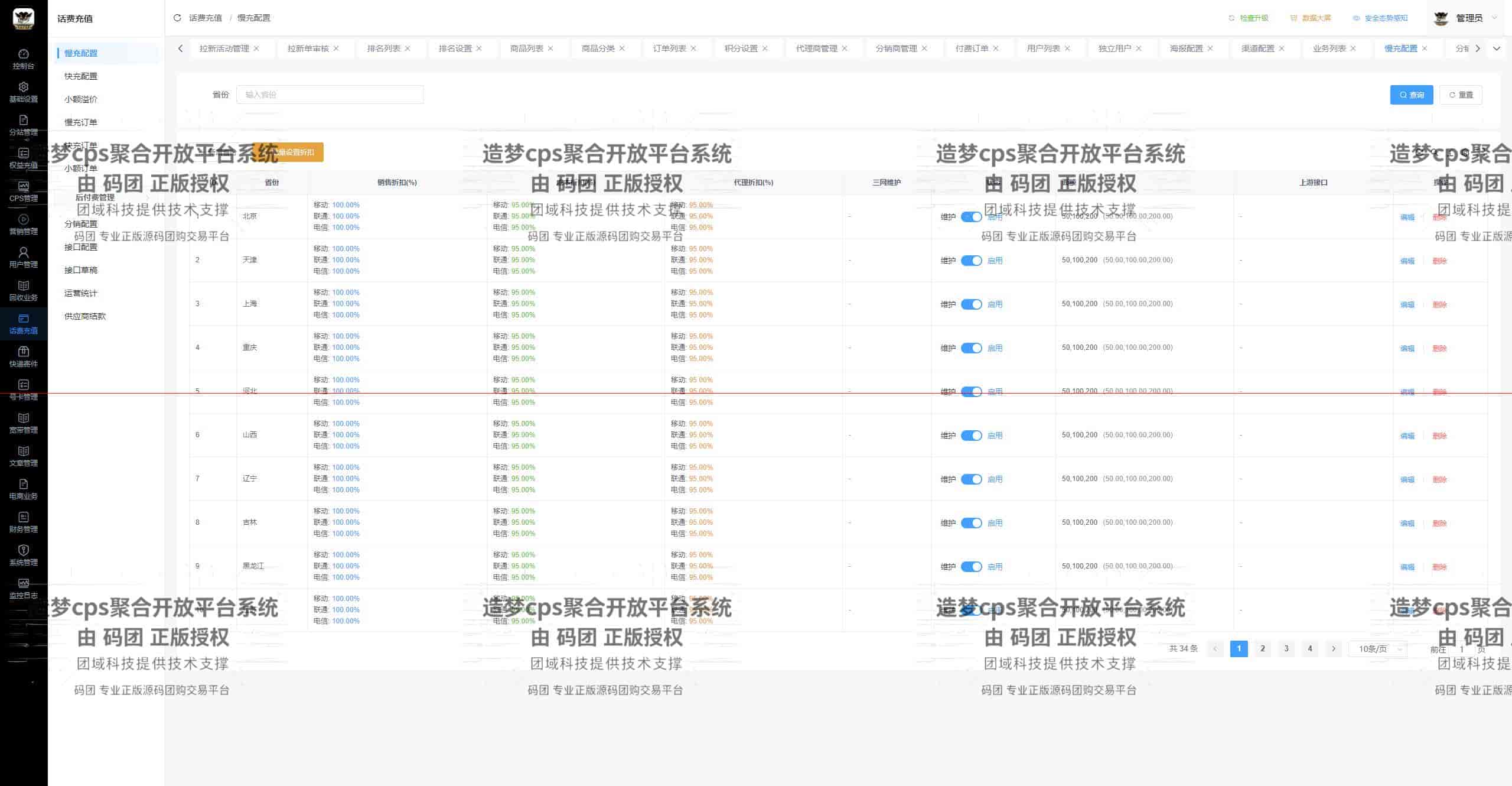Close the active 慢充配置 tab

point(1425,48)
